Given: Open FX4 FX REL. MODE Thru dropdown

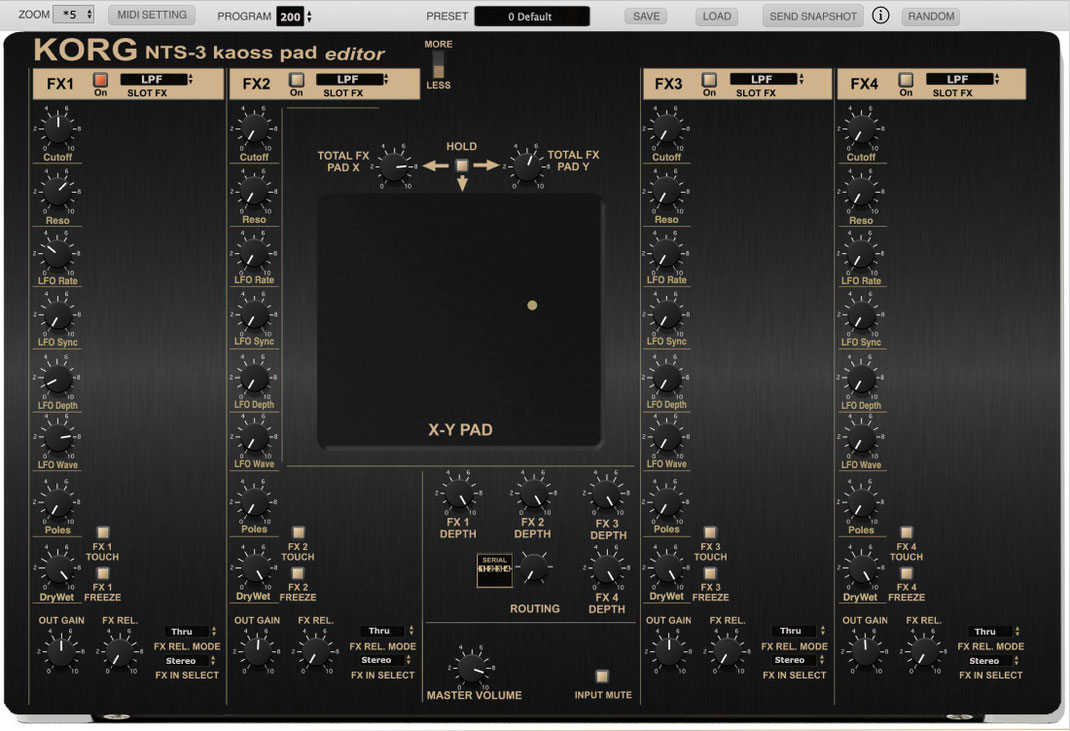Looking at the screenshot, I should [x=994, y=631].
